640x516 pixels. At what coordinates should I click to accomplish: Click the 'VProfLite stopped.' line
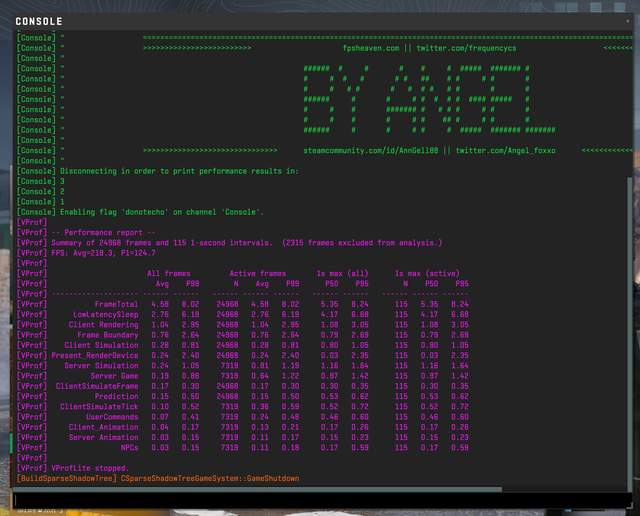(x=90, y=468)
